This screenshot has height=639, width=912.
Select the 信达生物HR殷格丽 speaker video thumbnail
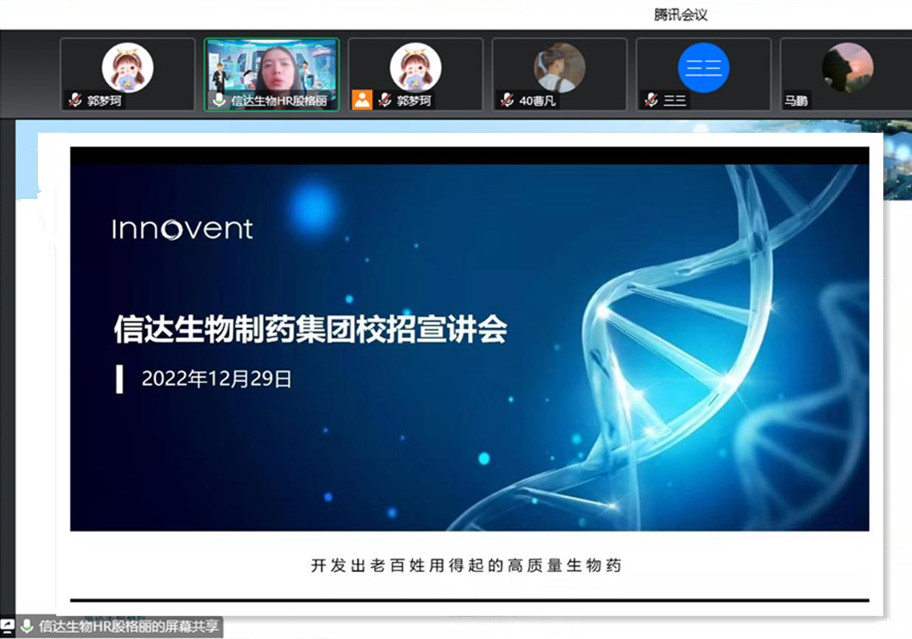click(x=271, y=66)
